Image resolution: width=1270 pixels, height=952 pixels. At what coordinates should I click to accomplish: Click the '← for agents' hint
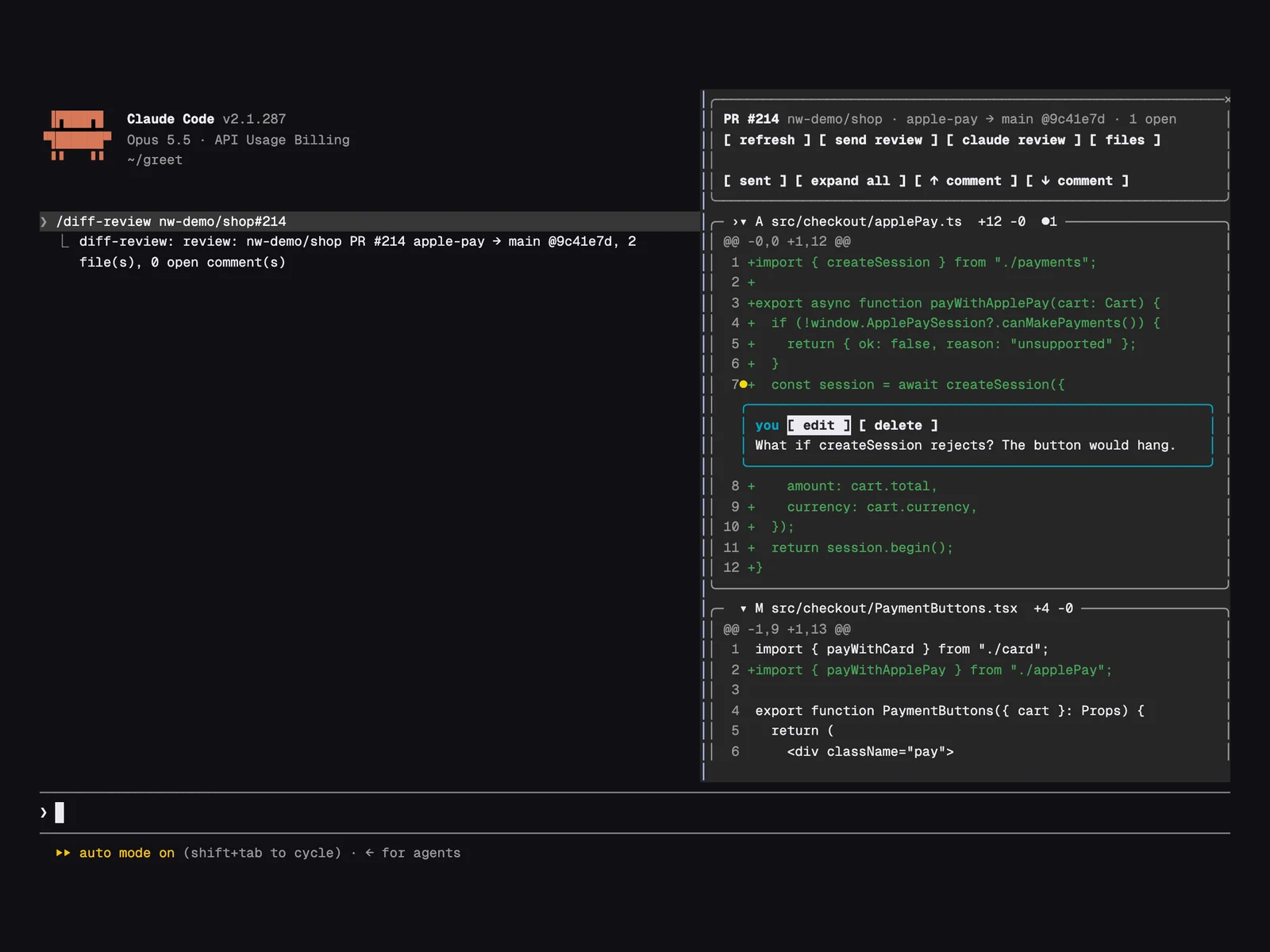[x=413, y=853]
